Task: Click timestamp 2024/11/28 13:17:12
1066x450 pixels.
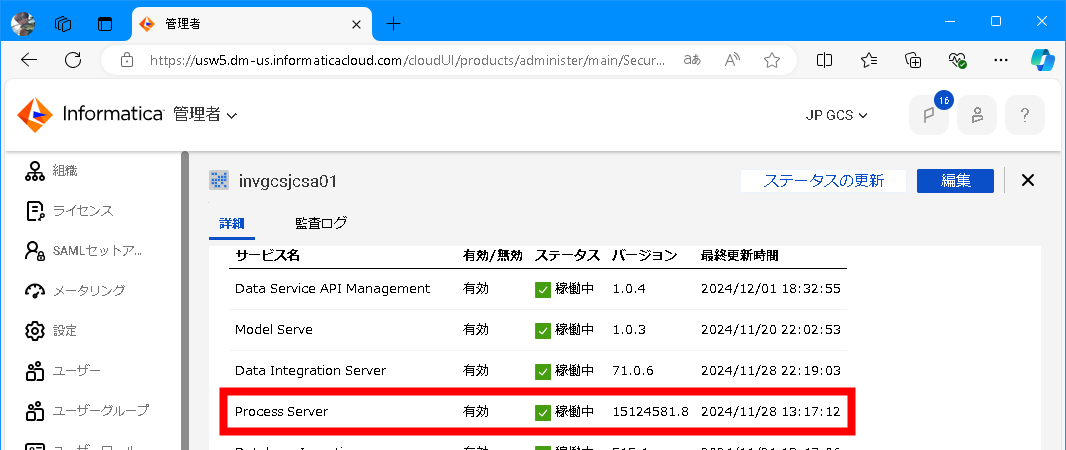Action: click(771, 412)
